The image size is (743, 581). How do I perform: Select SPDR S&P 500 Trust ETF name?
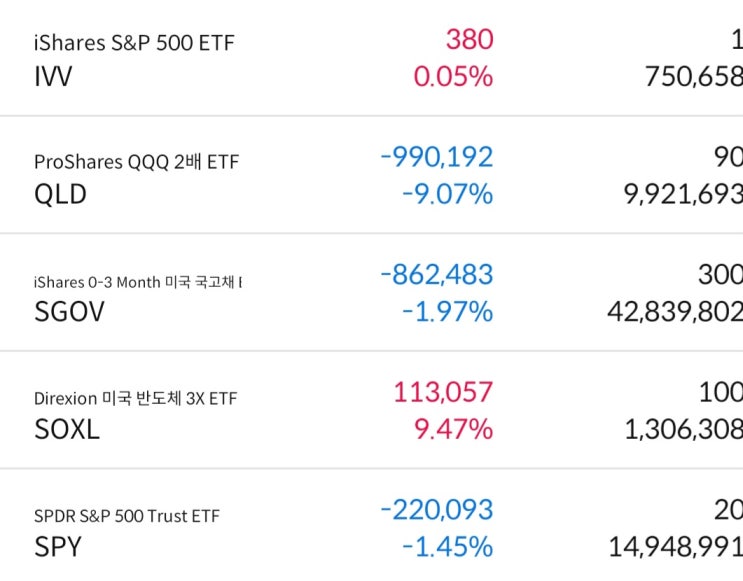(x=126, y=516)
